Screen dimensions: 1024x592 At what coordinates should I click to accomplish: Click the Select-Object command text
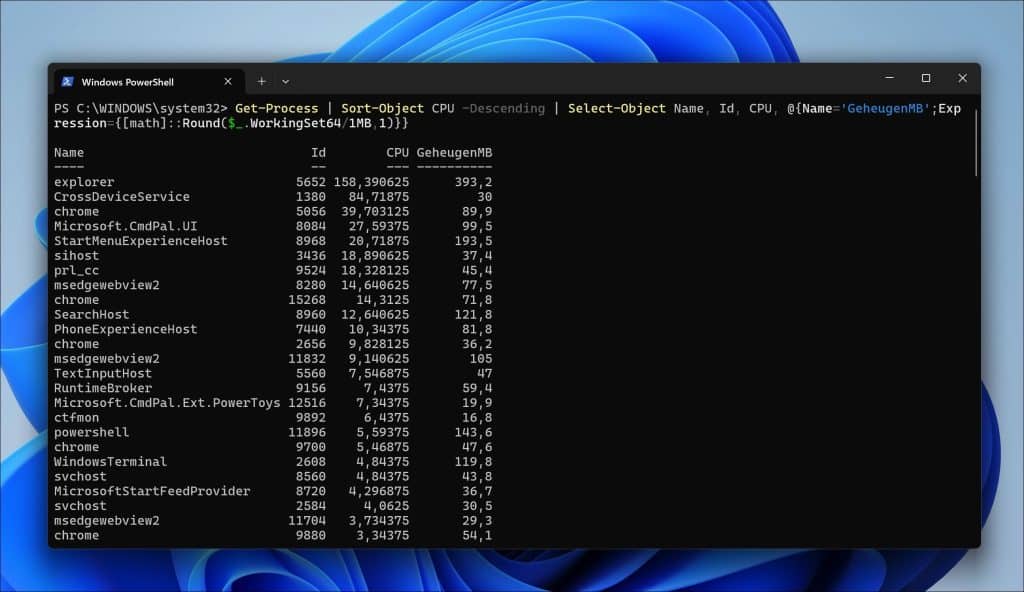tap(617, 108)
